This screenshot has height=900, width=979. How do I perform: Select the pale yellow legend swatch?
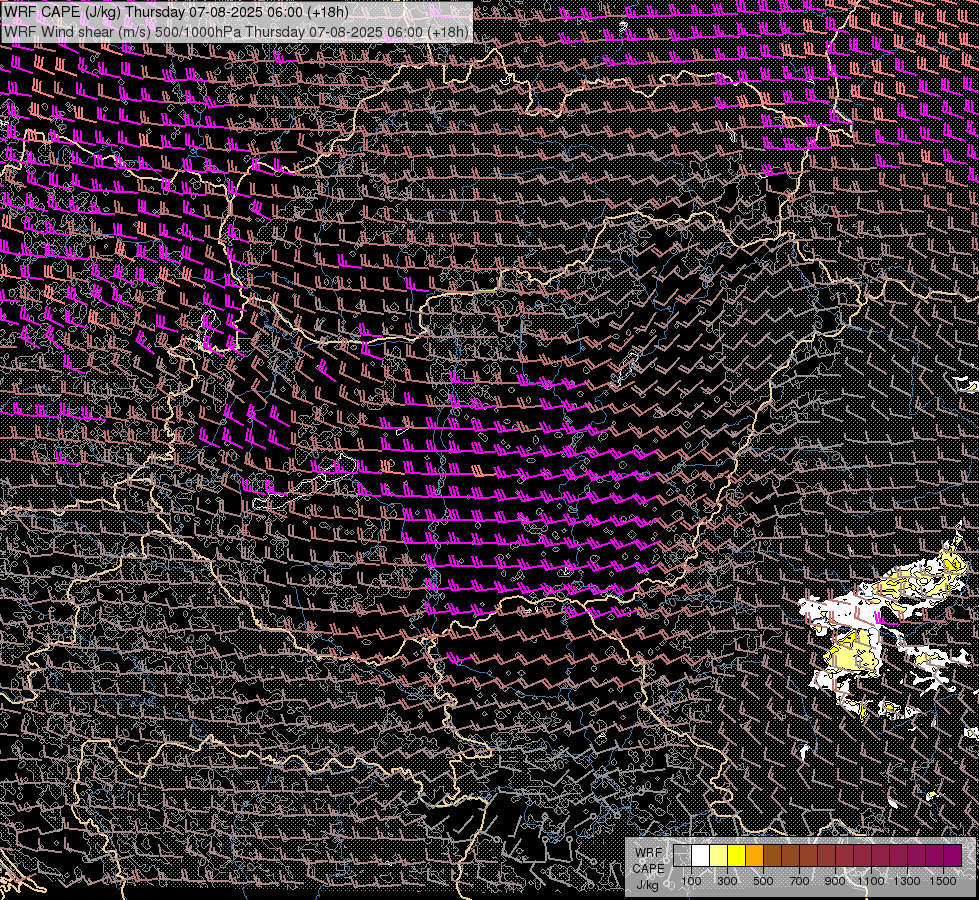(x=719, y=856)
